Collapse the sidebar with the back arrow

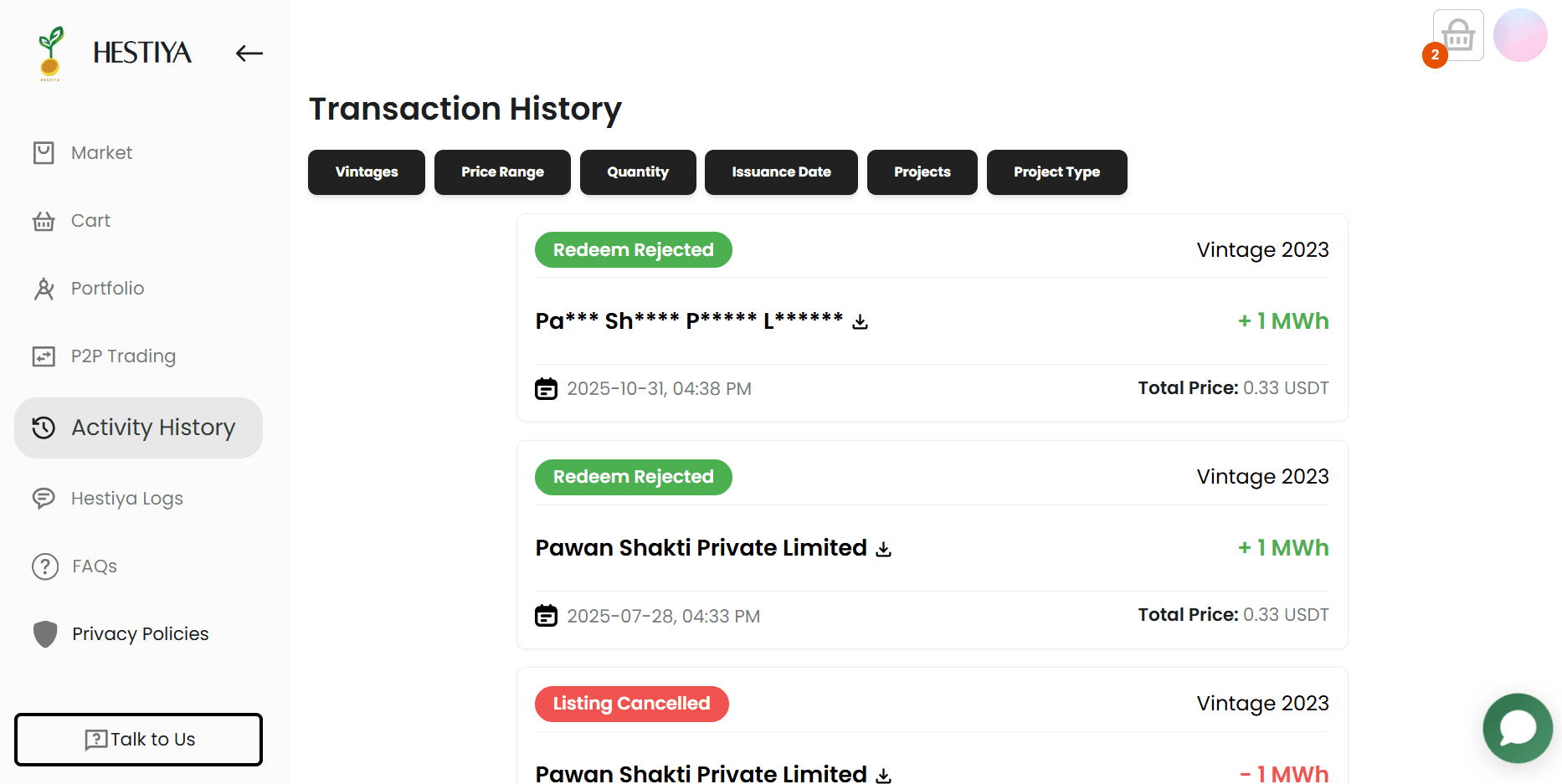249,53
